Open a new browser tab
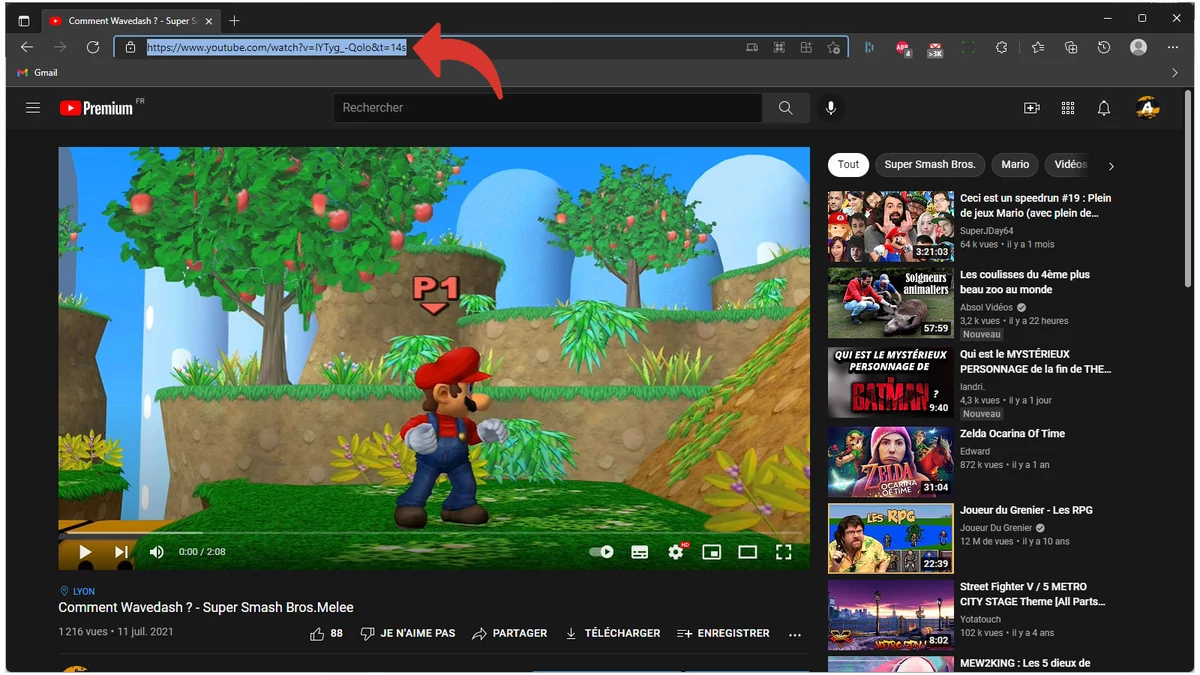The image size is (1200, 675). [x=234, y=21]
